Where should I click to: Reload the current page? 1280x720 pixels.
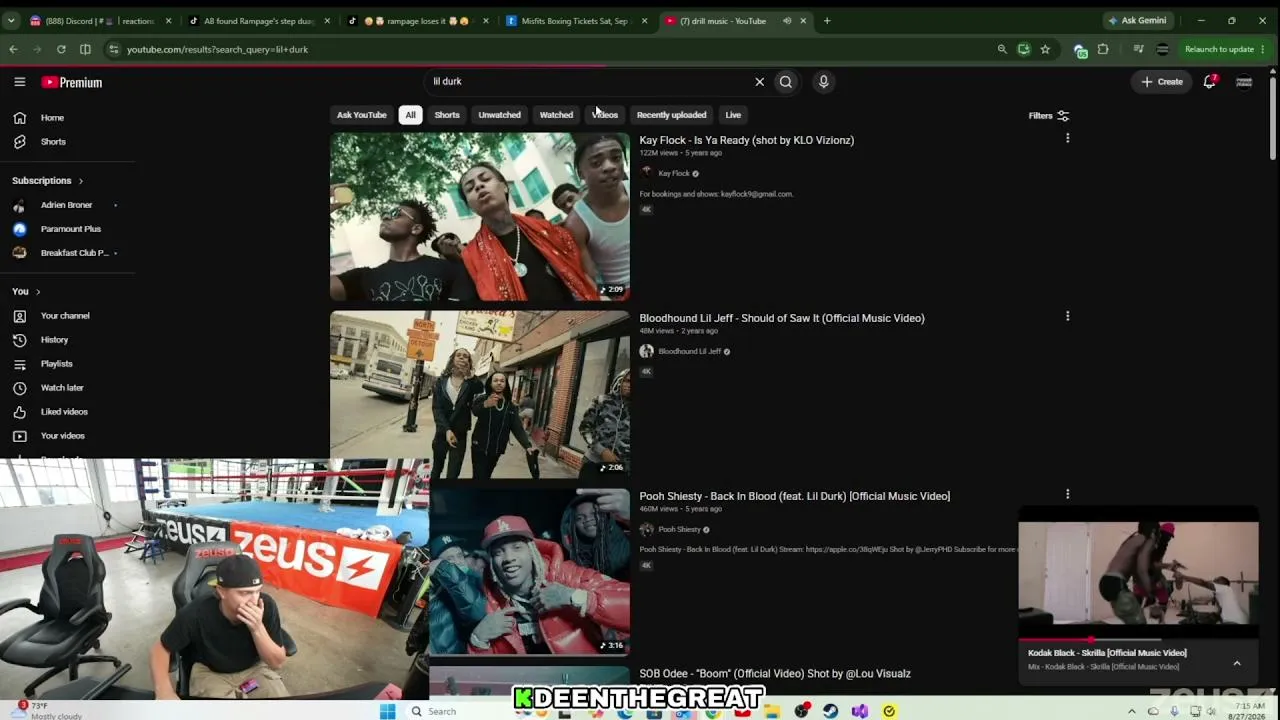point(61,49)
